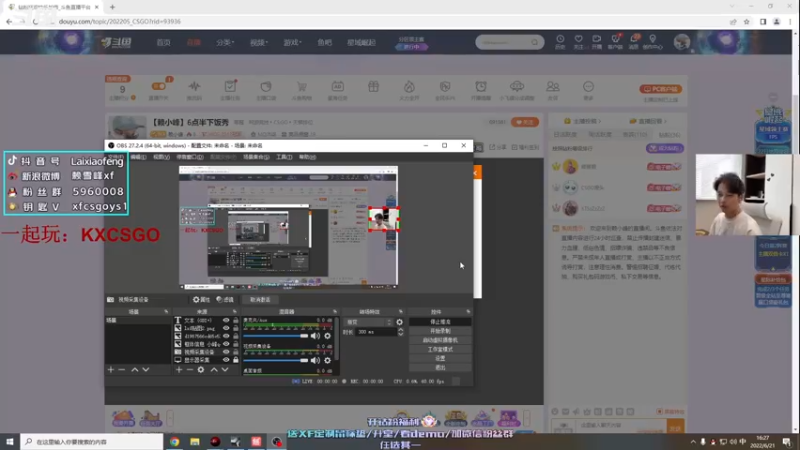Image resolution: width=800 pixels, height=450 pixels.
Task: Remove the selected scene with the minus icon
Action: point(121,369)
